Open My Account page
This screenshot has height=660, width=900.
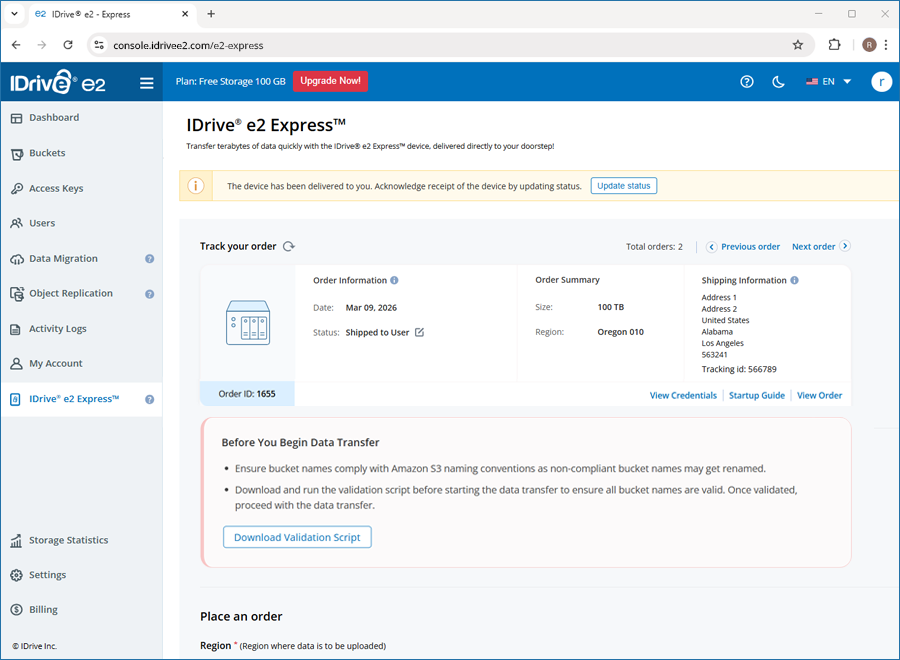pyautogui.click(x=56, y=364)
